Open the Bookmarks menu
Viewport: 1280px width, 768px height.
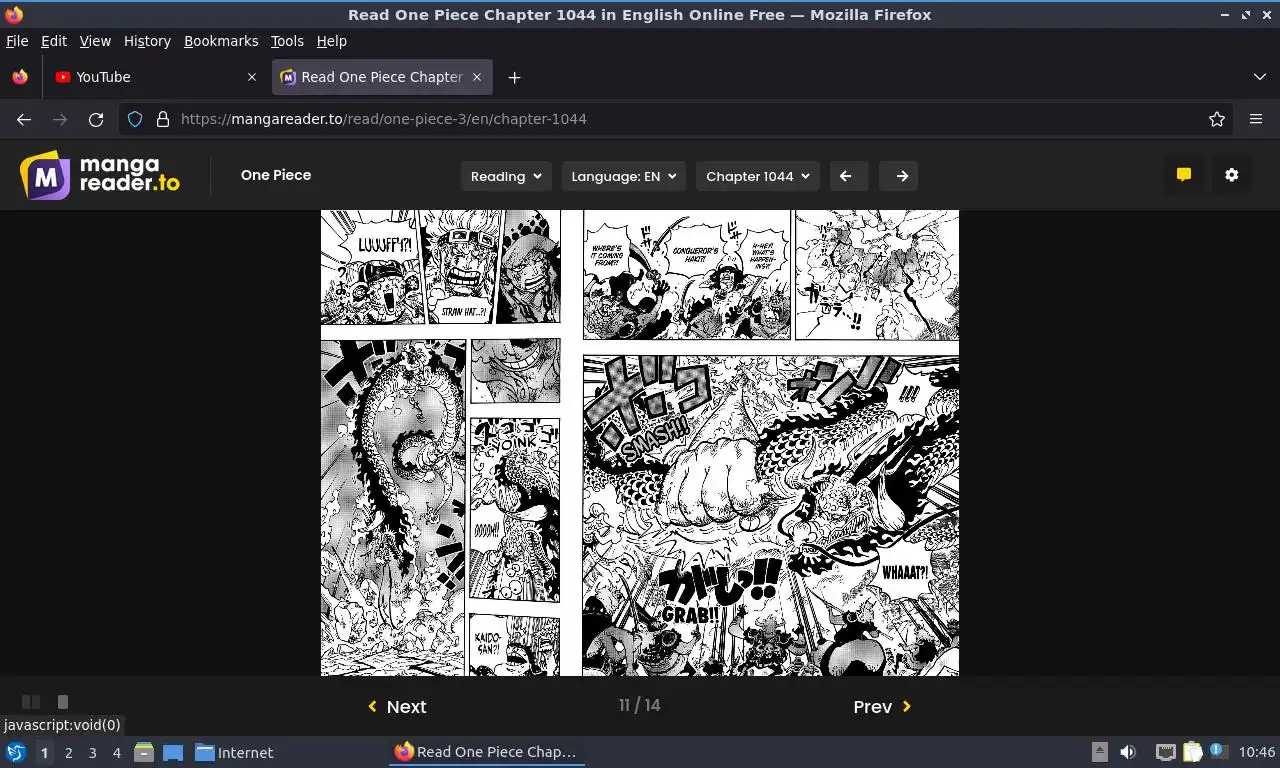pos(221,41)
